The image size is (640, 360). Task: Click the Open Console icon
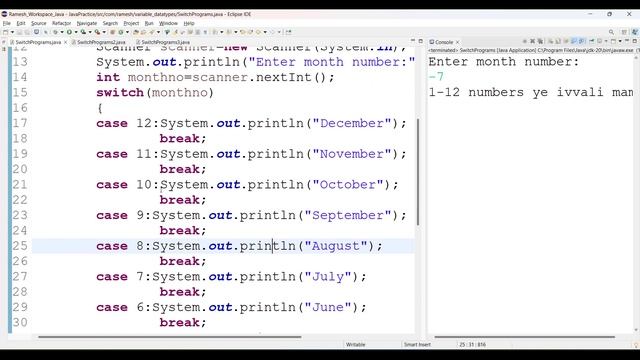click(613, 41)
